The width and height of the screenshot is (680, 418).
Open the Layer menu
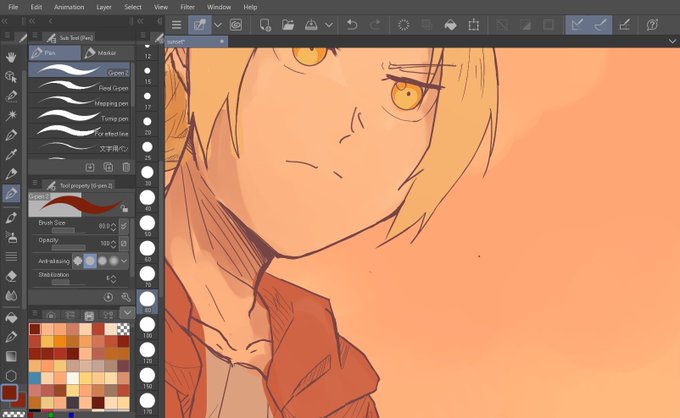tap(104, 7)
